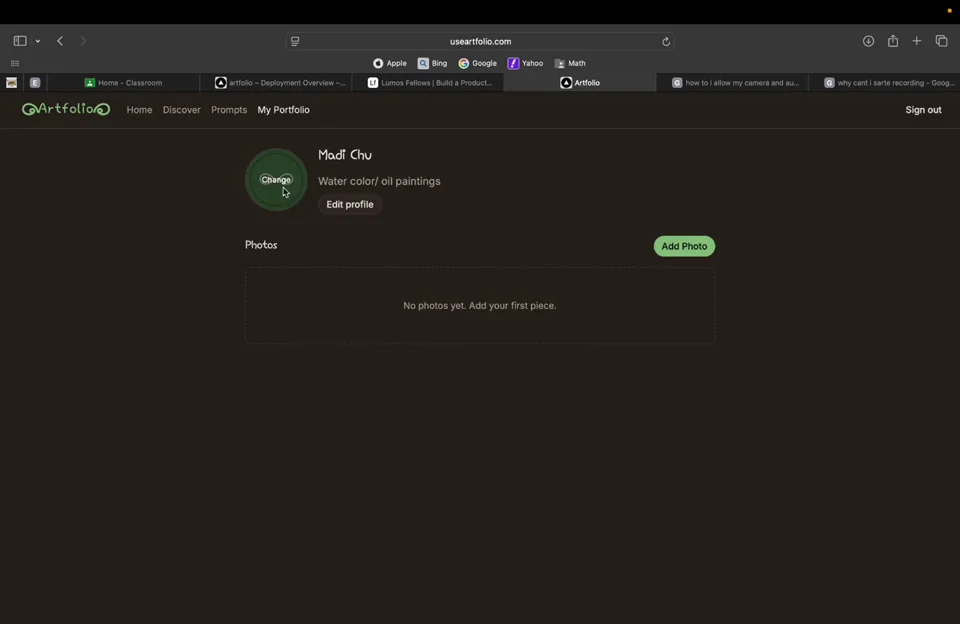This screenshot has height=624, width=960.
Task: Open the Discover nav link
Action: (x=181, y=110)
